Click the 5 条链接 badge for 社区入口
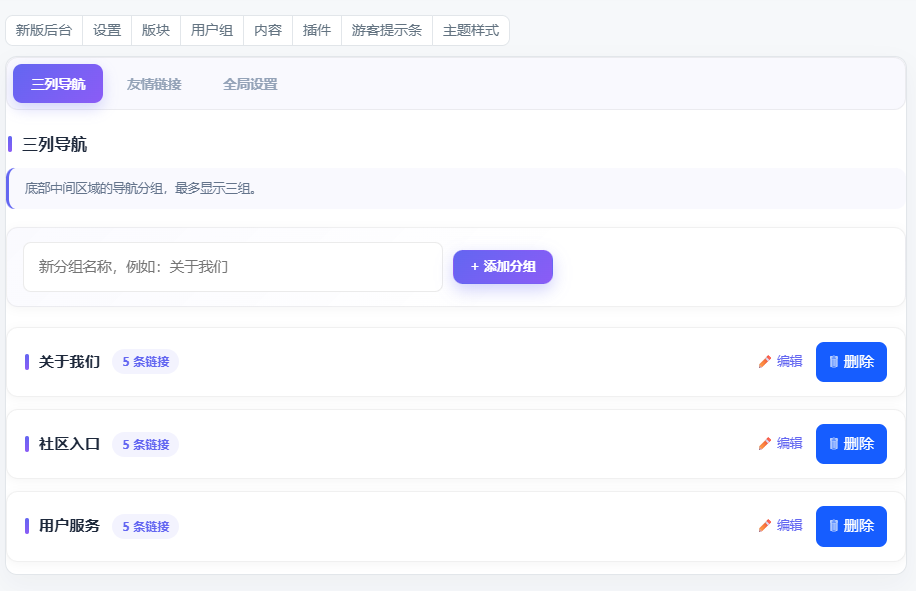916x591 pixels. point(145,444)
